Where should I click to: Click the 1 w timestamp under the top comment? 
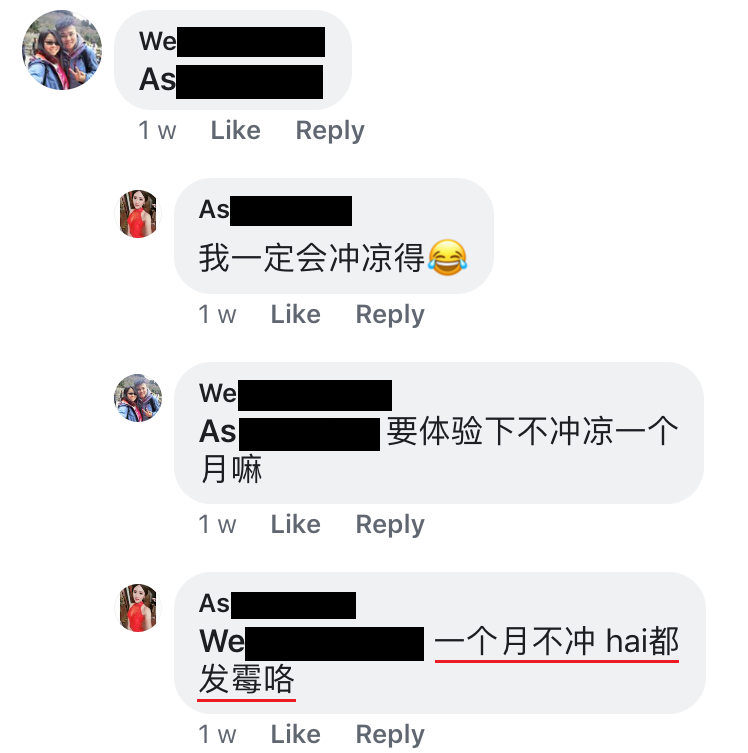pos(157,131)
